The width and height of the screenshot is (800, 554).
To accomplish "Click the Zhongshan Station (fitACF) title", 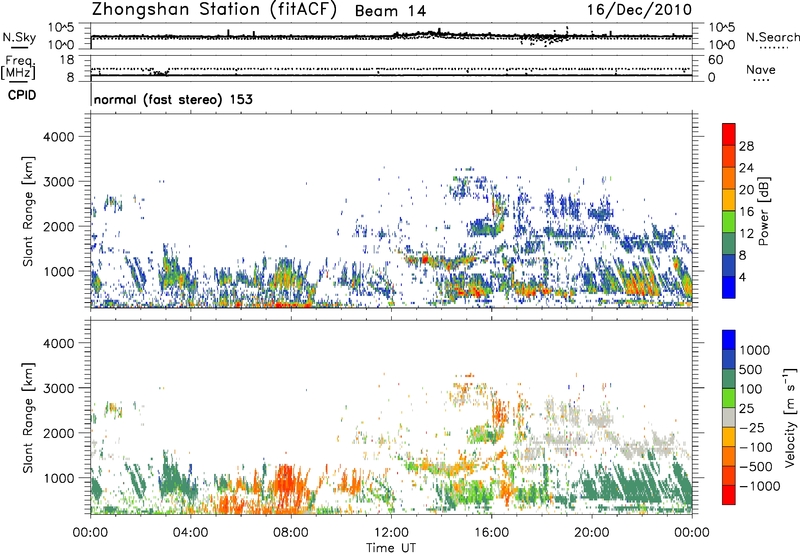I will tap(214, 10).
